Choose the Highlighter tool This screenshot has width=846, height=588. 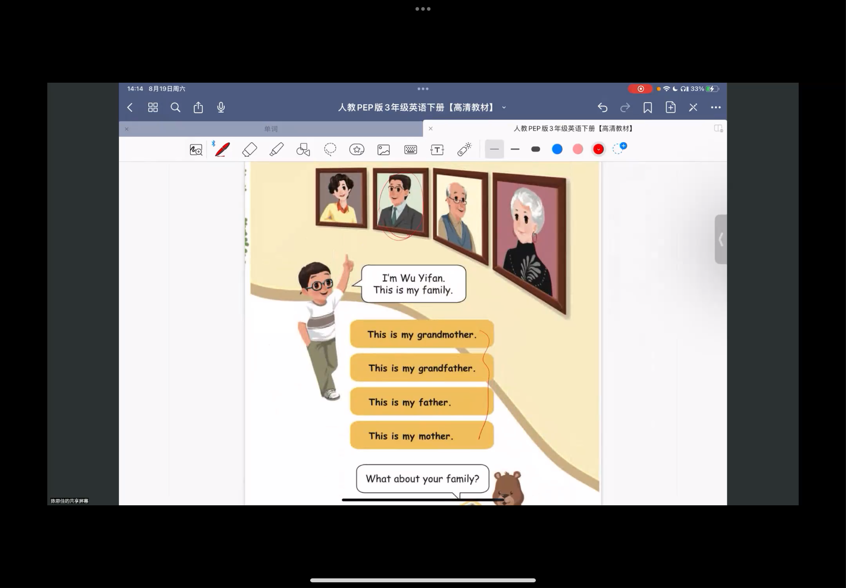(x=276, y=149)
